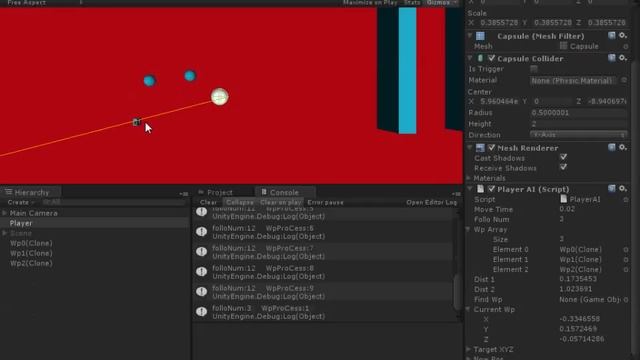This screenshot has width=640, height=360.
Task: Click Open Editor Log button
Action: click(x=431, y=202)
